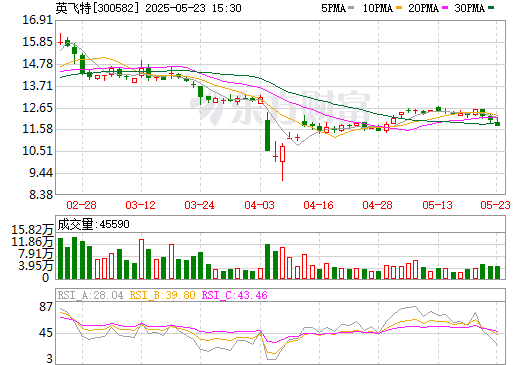Click the 11.58 price axis label
The width and height of the screenshot is (520, 365).
38,129
